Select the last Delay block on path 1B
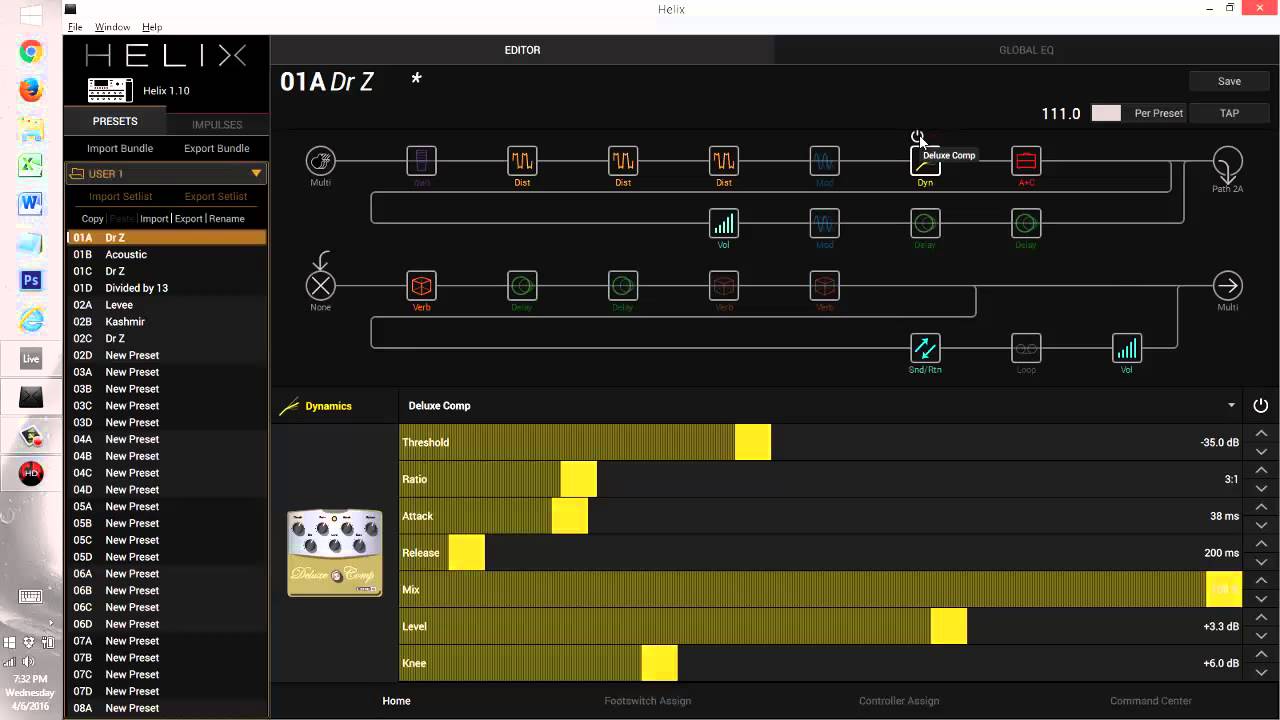Image resolution: width=1280 pixels, height=720 pixels. tap(1026, 223)
